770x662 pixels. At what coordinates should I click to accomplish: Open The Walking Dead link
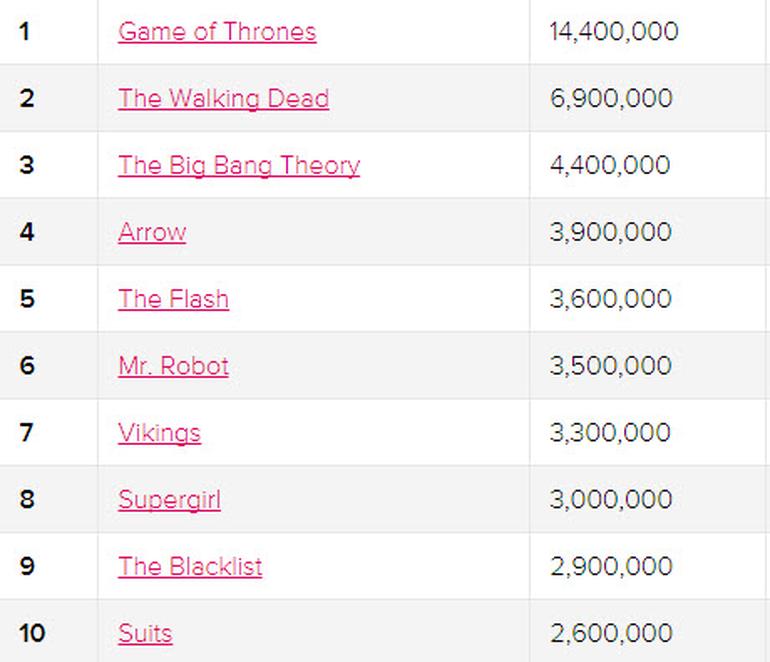pyautogui.click(x=223, y=99)
